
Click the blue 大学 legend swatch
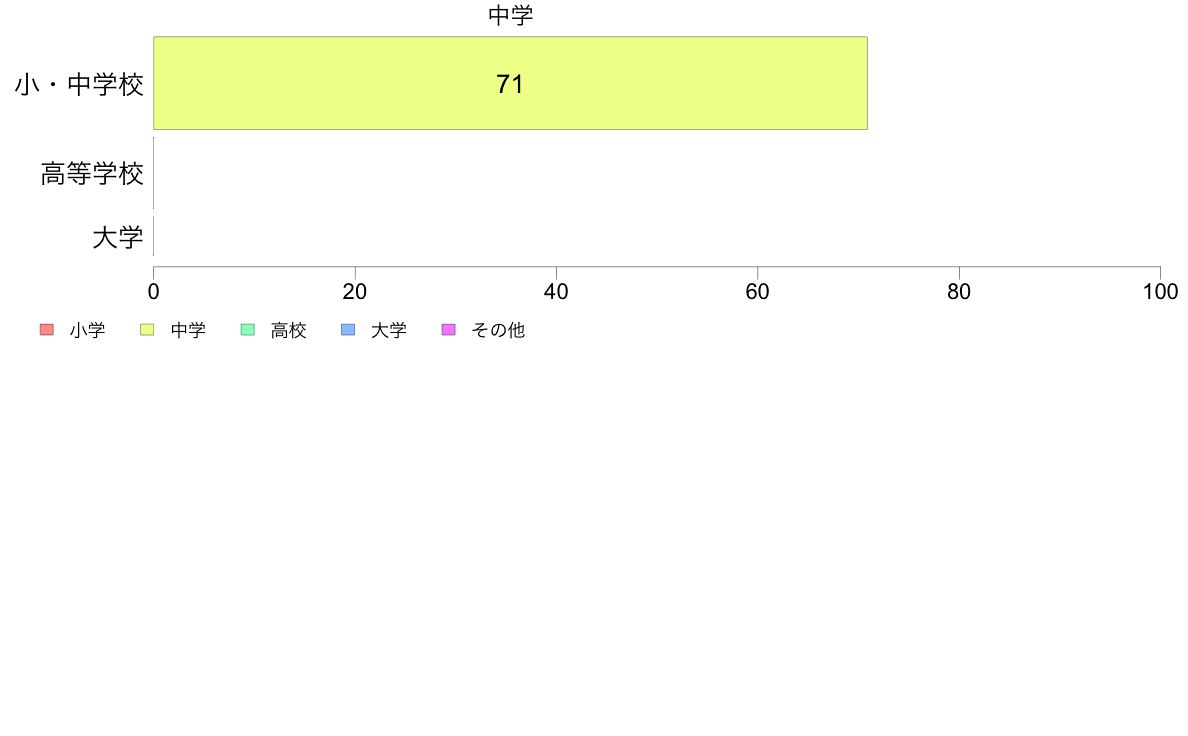point(349,330)
